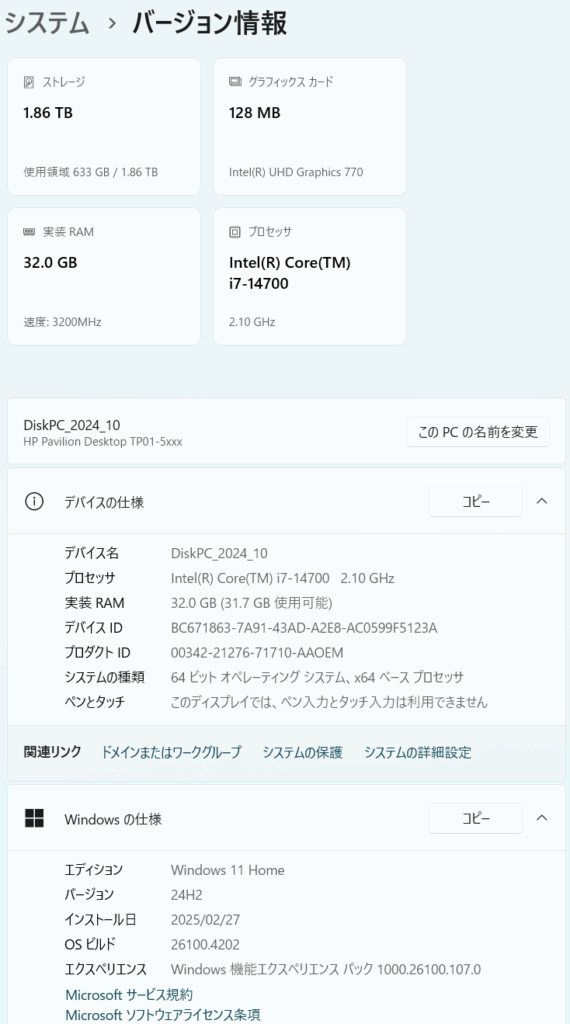Viewport: 570px width, 1024px height.
Task: Click the installed RAM icon
Action: pyautogui.click(x=29, y=232)
